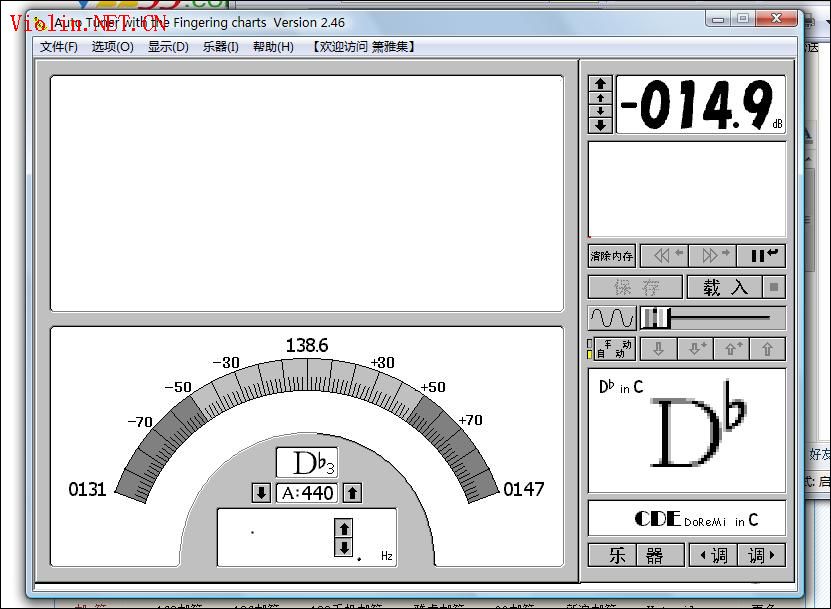Click the Hz field up arrow
The height and width of the screenshot is (609, 831).
(344, 528)
